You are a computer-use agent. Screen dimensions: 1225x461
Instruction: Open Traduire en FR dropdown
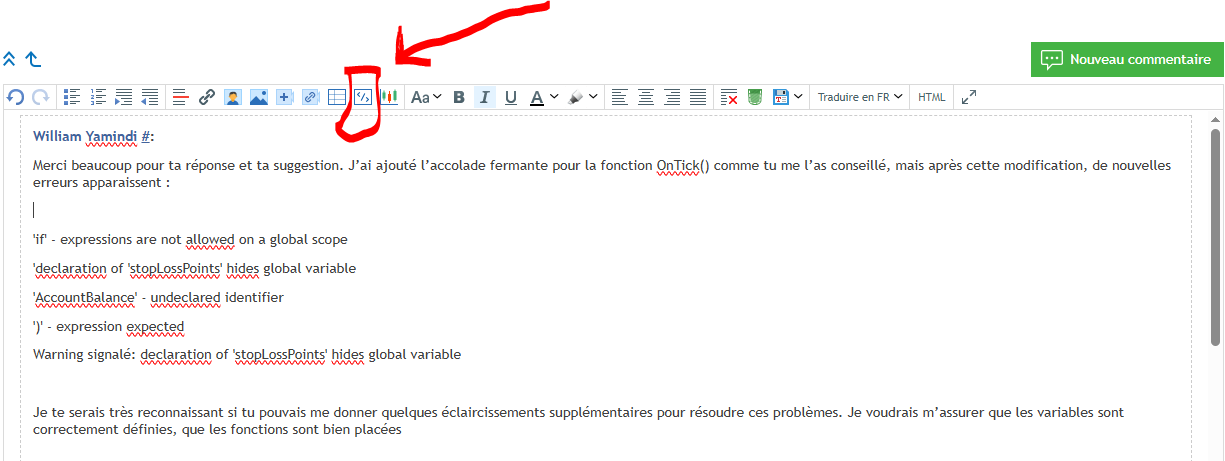[860, 97]
